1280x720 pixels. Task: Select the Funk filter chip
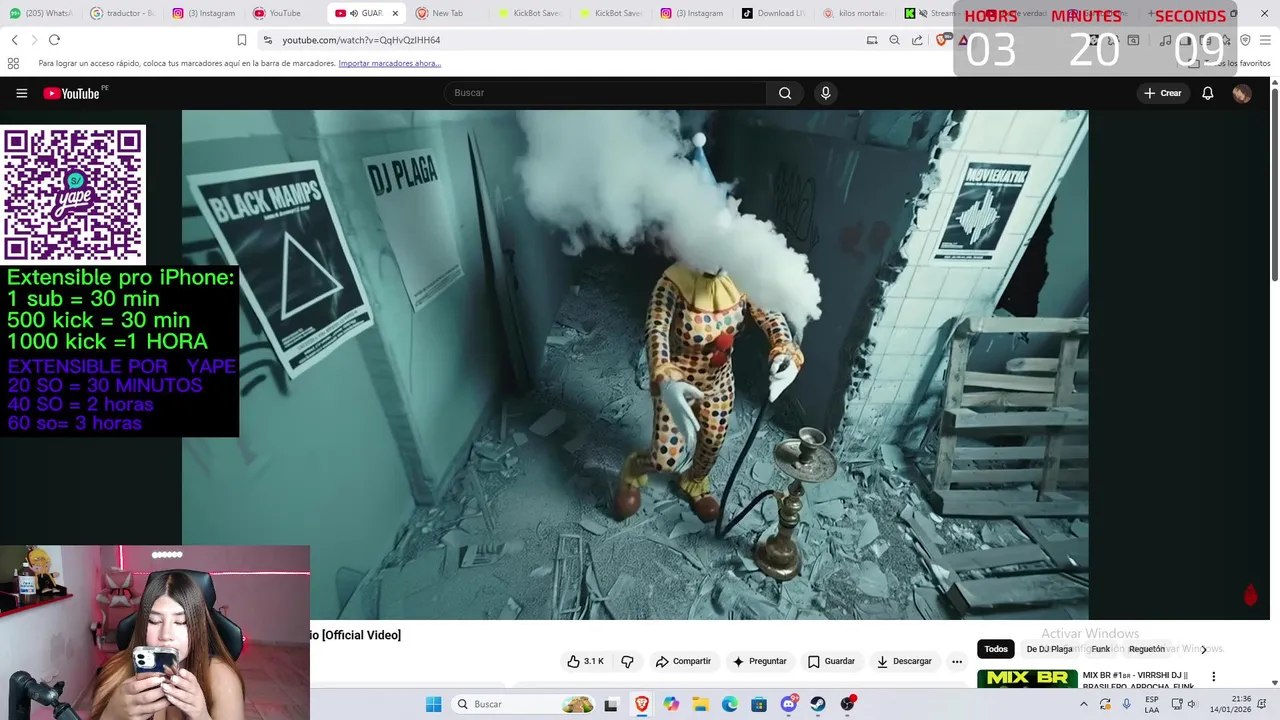[x=1101, y=649]
